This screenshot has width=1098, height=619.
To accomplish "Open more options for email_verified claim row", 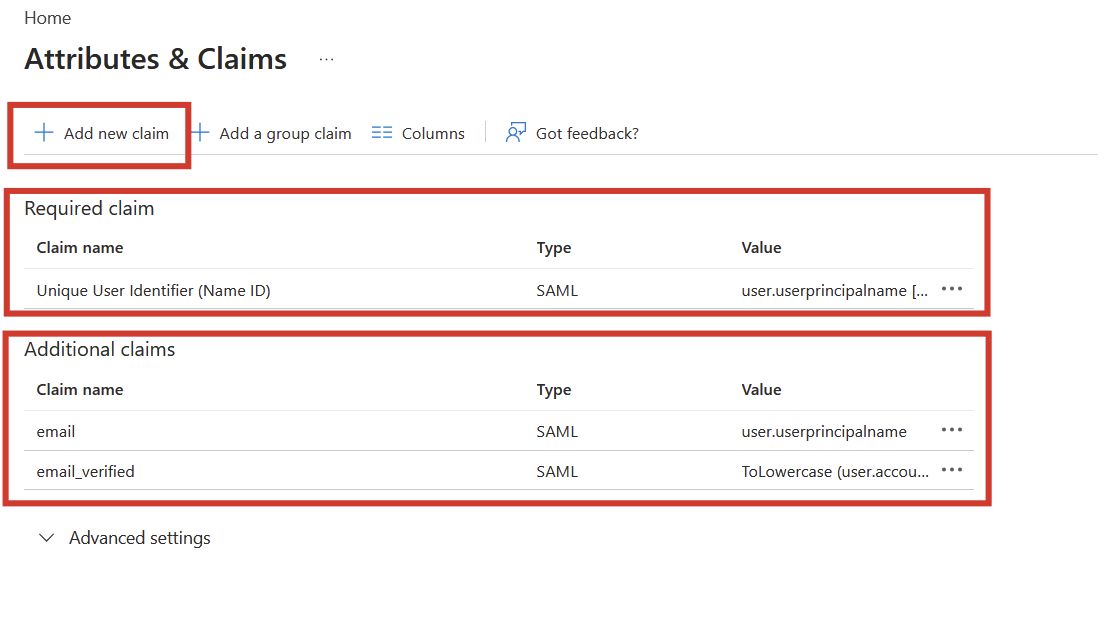I will (952, 471).
